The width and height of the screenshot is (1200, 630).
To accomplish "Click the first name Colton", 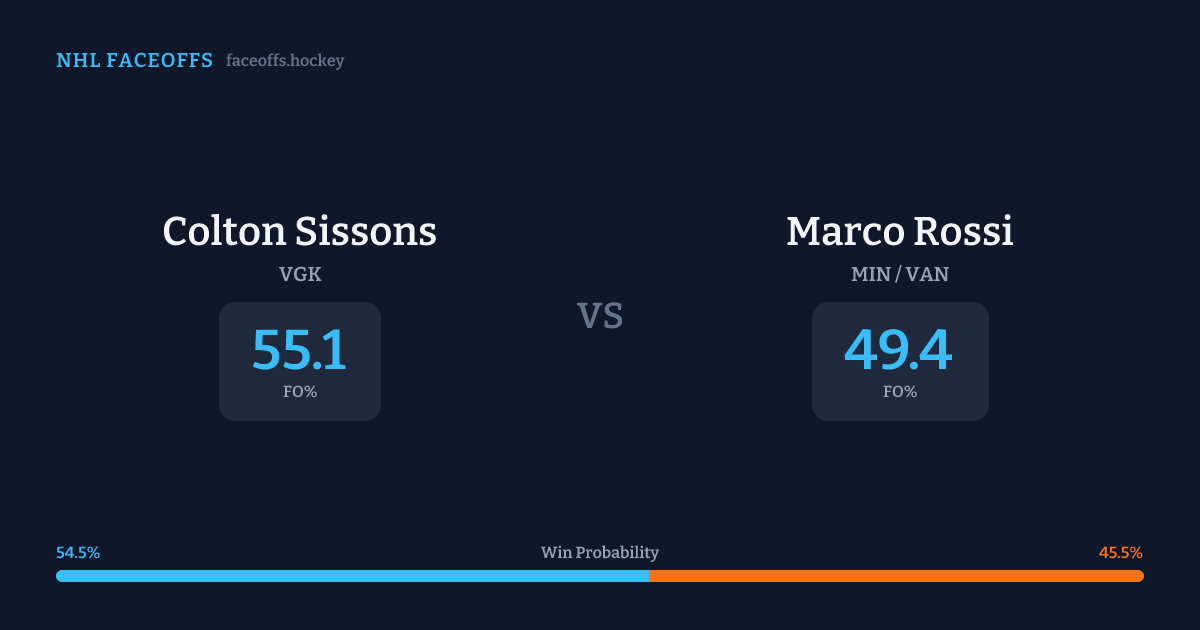I will click(x=224, y=232).
